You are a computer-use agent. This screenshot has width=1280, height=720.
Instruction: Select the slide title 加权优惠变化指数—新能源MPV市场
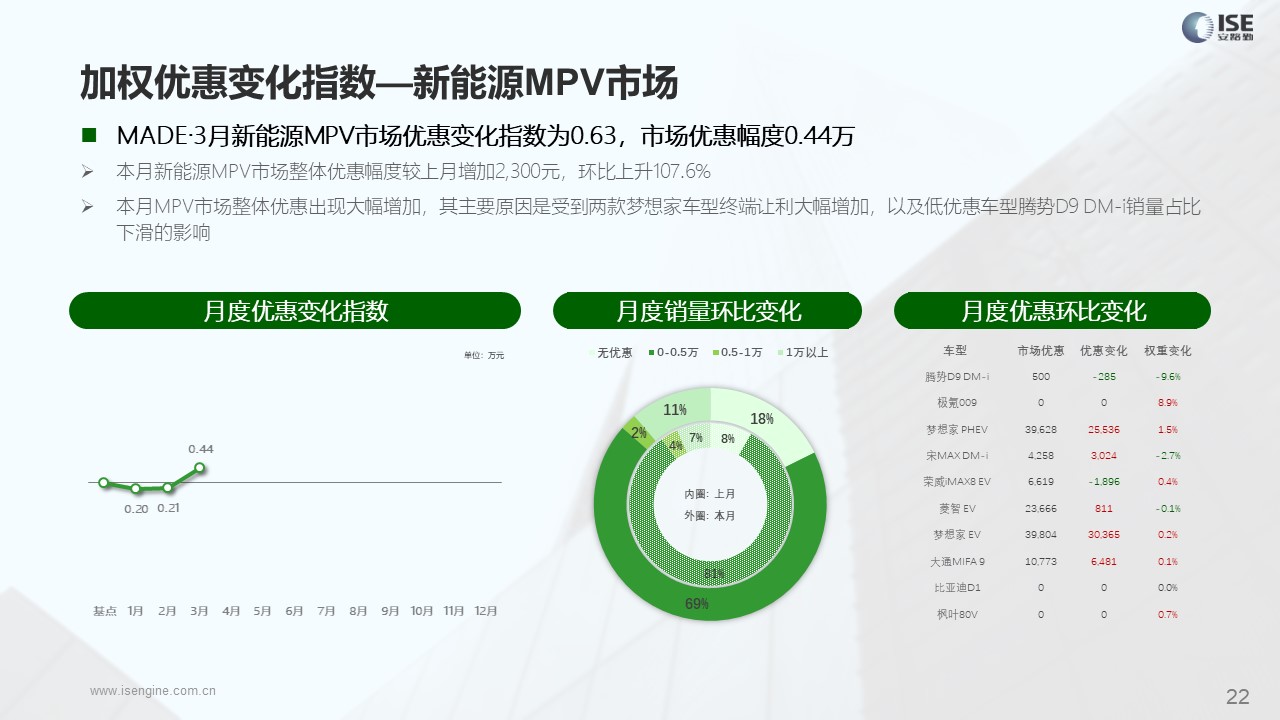379,83
